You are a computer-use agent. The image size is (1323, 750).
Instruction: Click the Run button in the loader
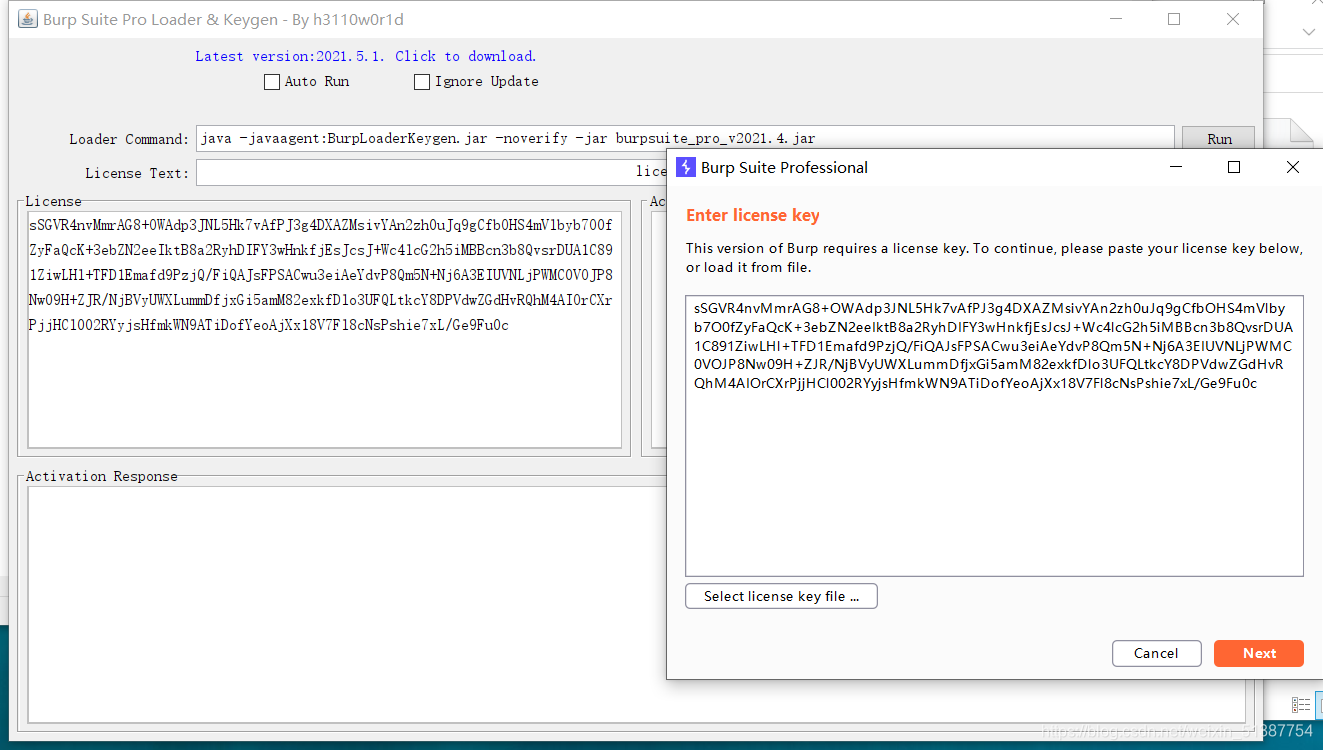point(1219,139)
